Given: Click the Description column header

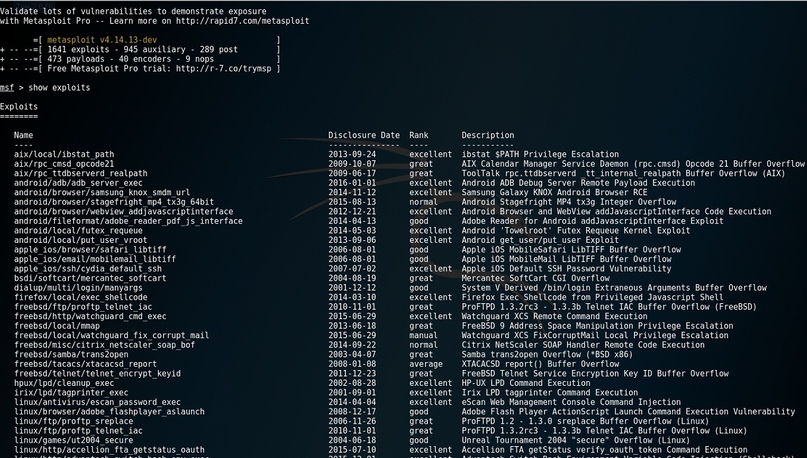Looking at the screenshot, I should [x=488, y=135].
